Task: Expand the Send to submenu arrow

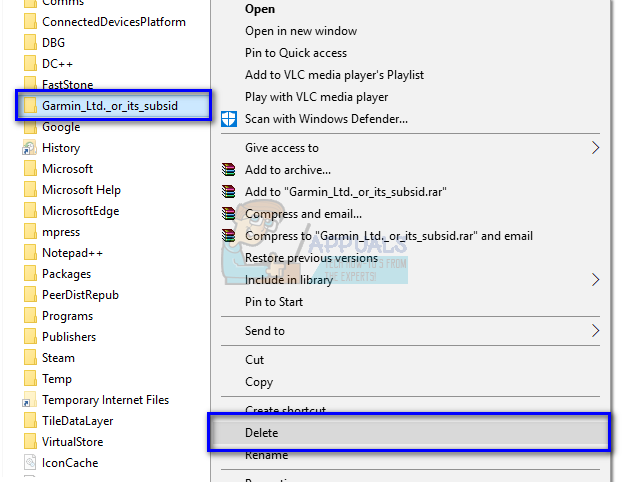Action: (x=596, y=330)
